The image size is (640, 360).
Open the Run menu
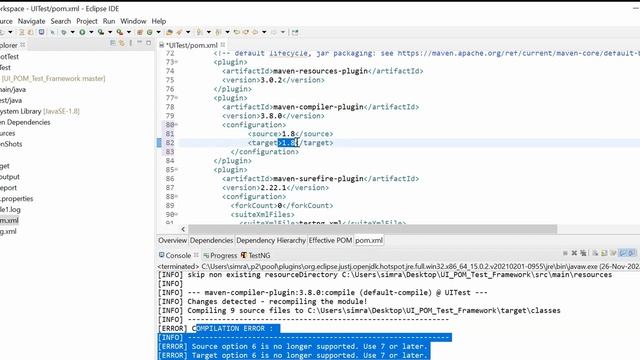[109, 21]
